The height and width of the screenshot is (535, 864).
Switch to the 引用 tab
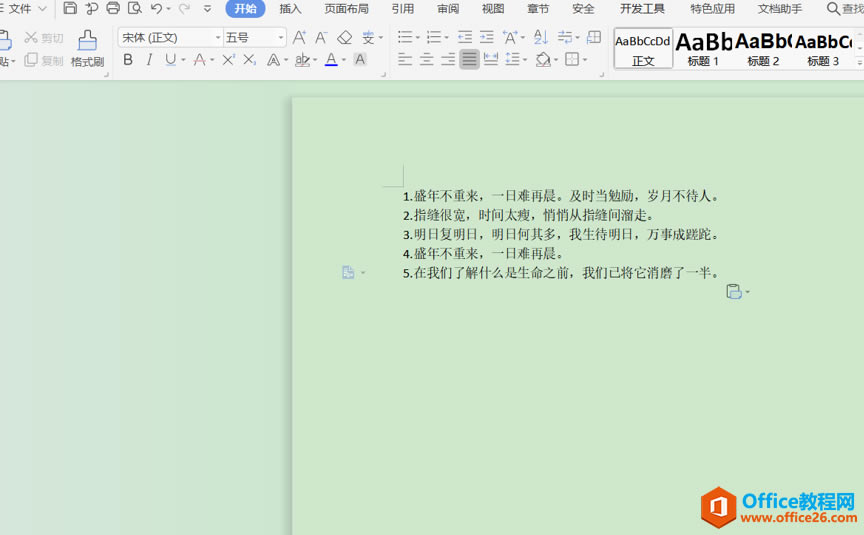coord(403,9)
